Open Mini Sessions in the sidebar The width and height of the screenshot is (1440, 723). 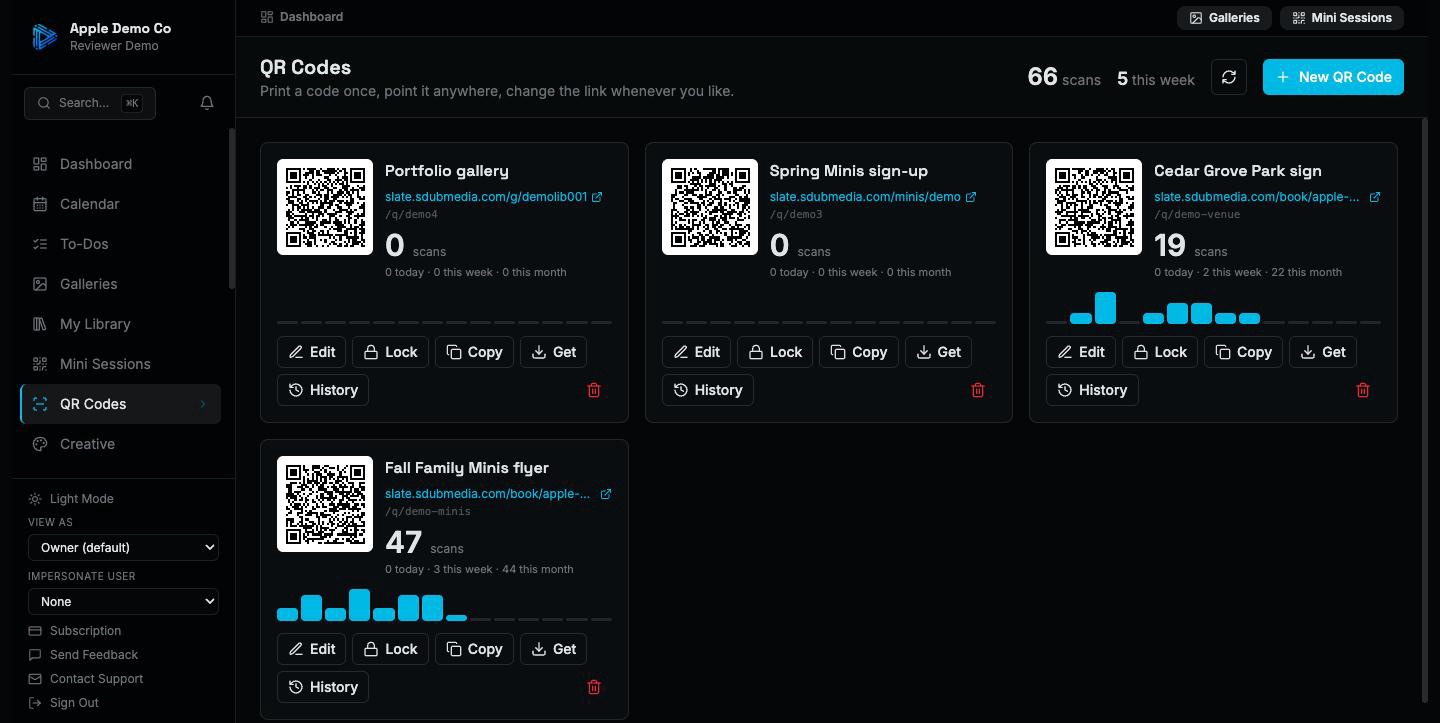pyautogui.click(x=120, y=364)
